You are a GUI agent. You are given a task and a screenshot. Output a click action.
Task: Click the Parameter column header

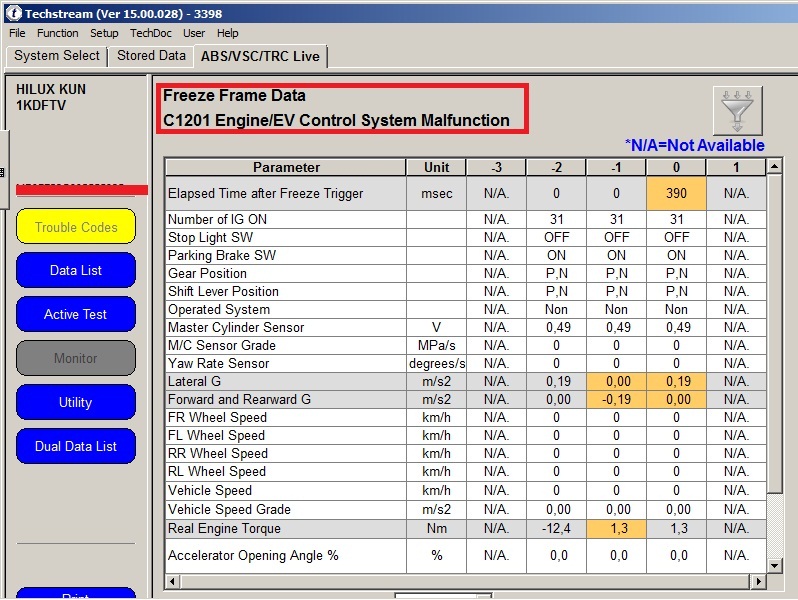pos(286,167)
